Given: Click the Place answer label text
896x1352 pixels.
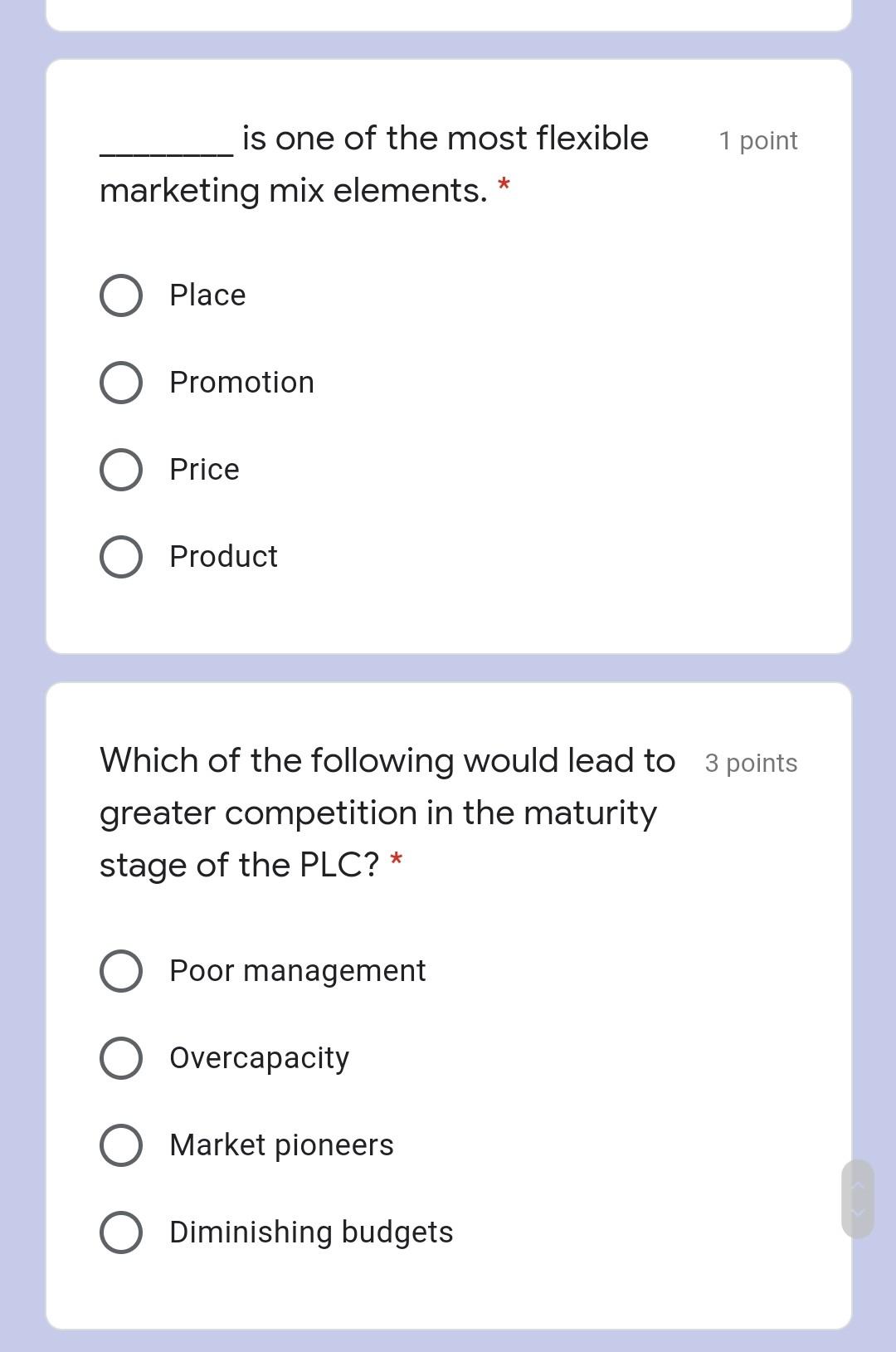Looking at the screenshot, I should tap(206, 295).
